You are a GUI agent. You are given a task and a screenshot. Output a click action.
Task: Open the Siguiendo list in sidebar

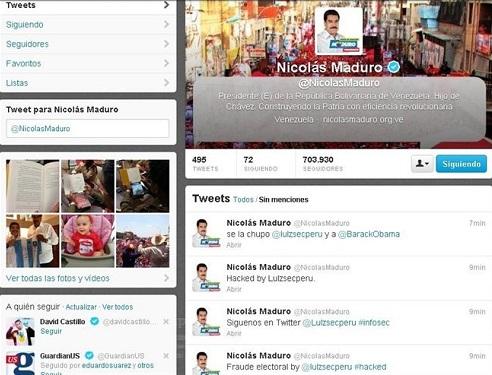point(88,25)
